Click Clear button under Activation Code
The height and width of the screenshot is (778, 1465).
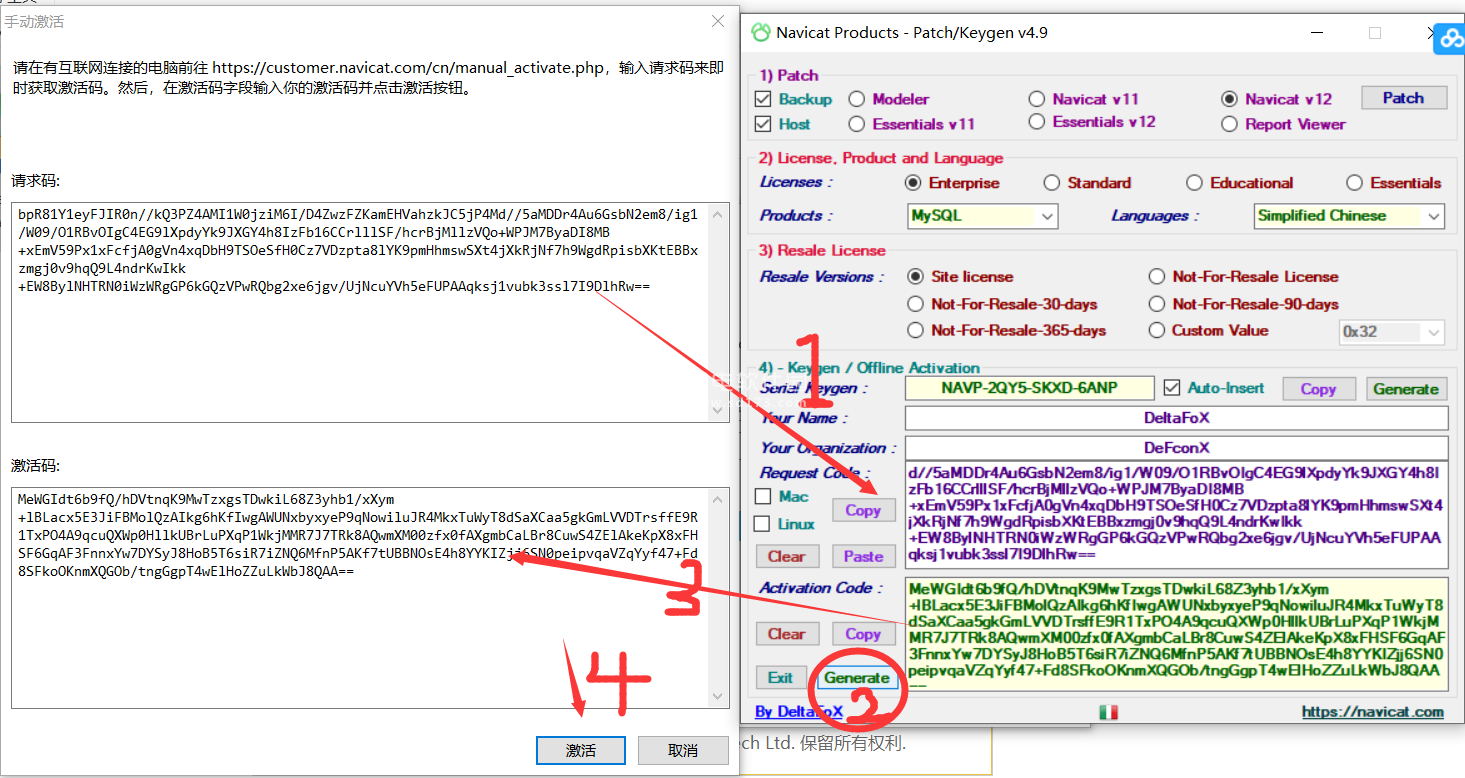[x=786, y=634]
